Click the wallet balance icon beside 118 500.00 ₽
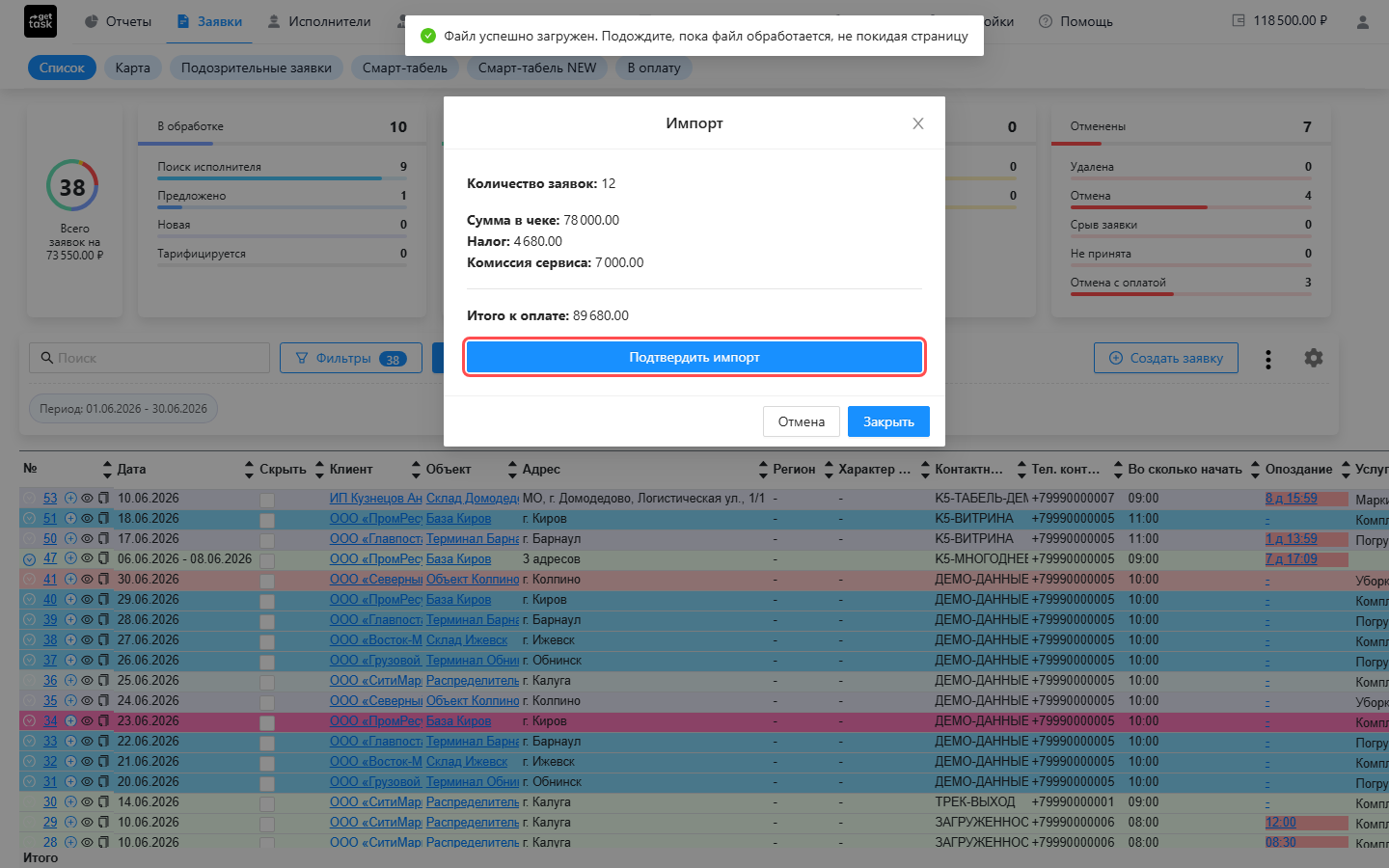Image resolution: width=1389 pixels, height=868 pixels. coord(1239,20)
